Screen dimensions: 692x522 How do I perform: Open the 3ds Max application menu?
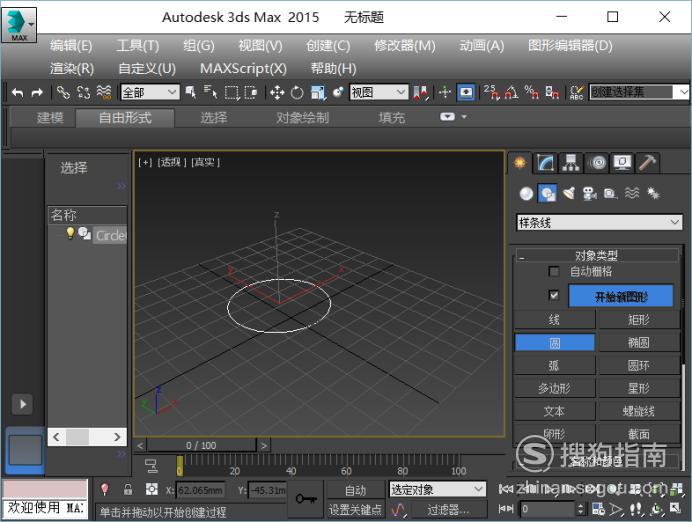pyautogui.click(x=19, y=24)
